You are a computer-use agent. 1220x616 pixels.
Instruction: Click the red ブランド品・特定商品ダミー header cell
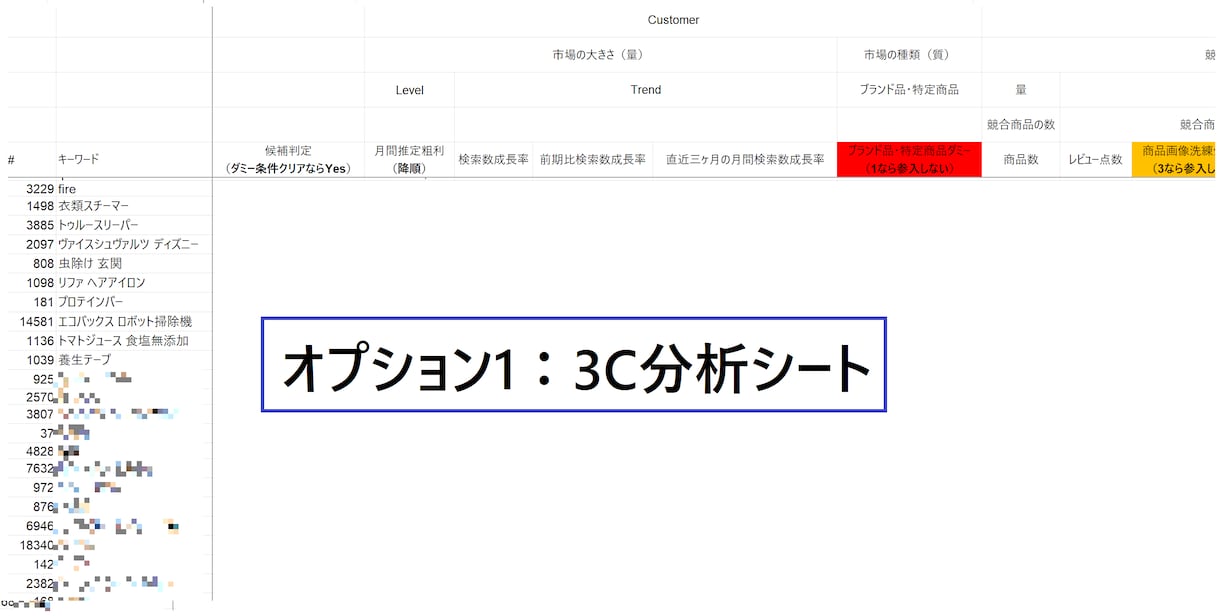tap(909, 160)
